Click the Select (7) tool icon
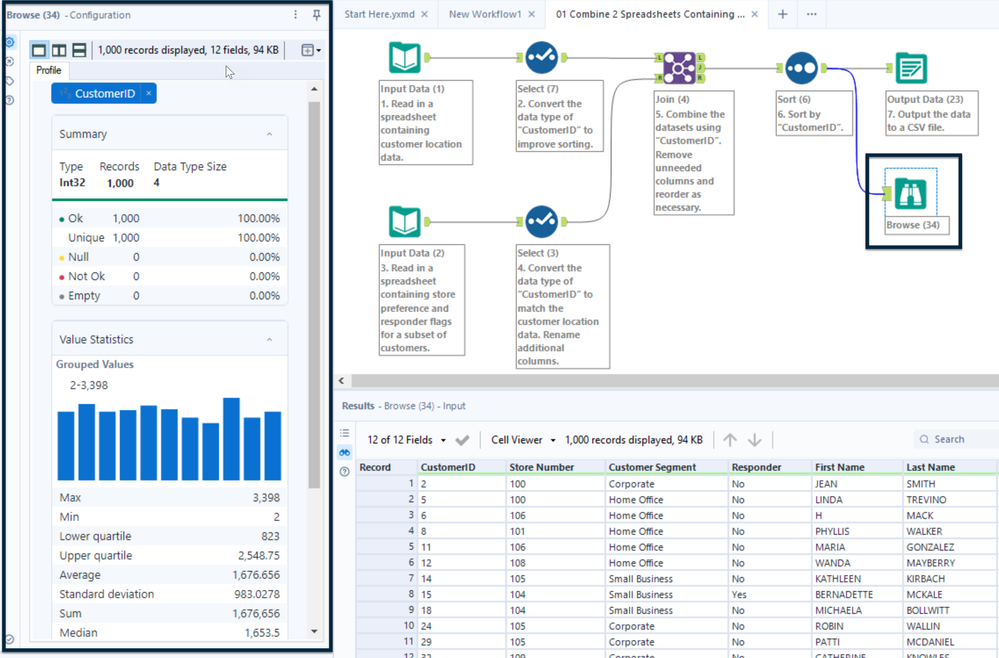The height and width of the screenshot is (658, 999). coord(541,57)
